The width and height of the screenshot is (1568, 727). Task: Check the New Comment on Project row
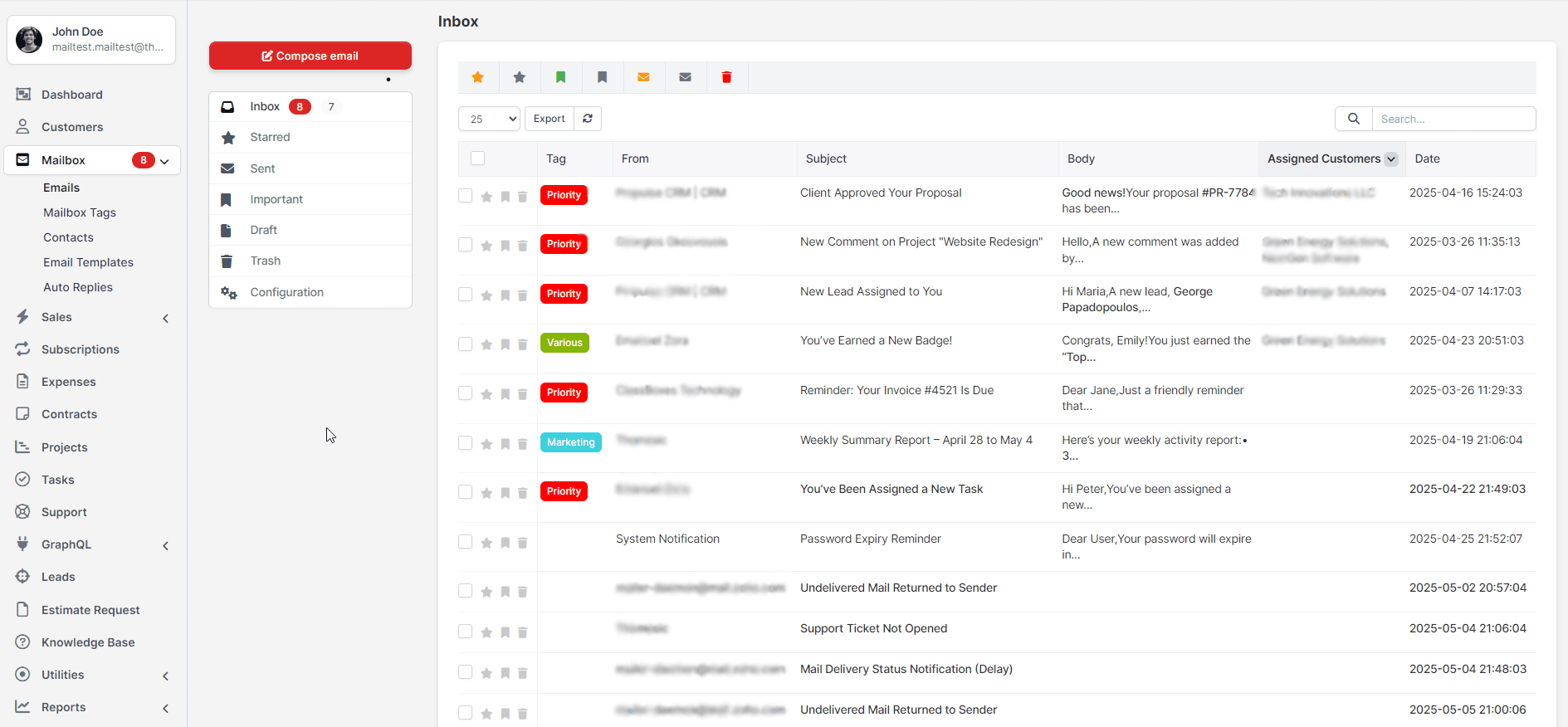465,245
